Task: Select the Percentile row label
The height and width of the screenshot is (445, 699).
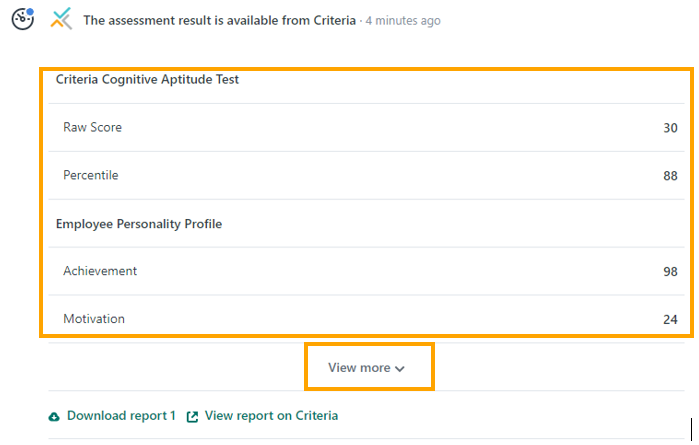Action: point(90,175)
